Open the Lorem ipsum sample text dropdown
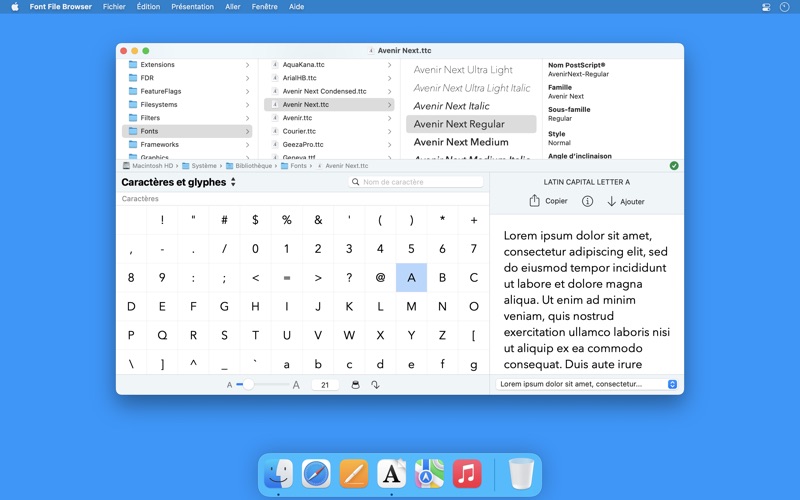 point(586,384)
